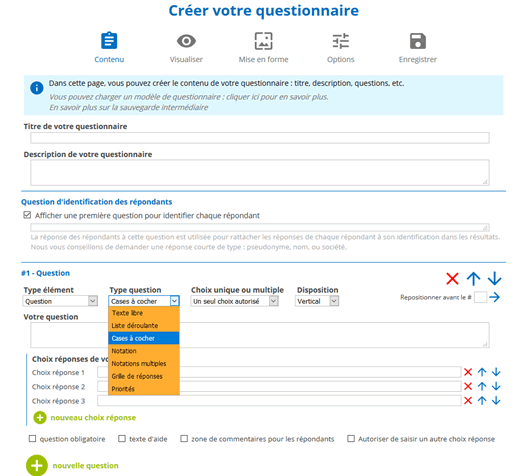
Task: Enable texte d'aide checkbox
Action: click(x=122, y=439)
